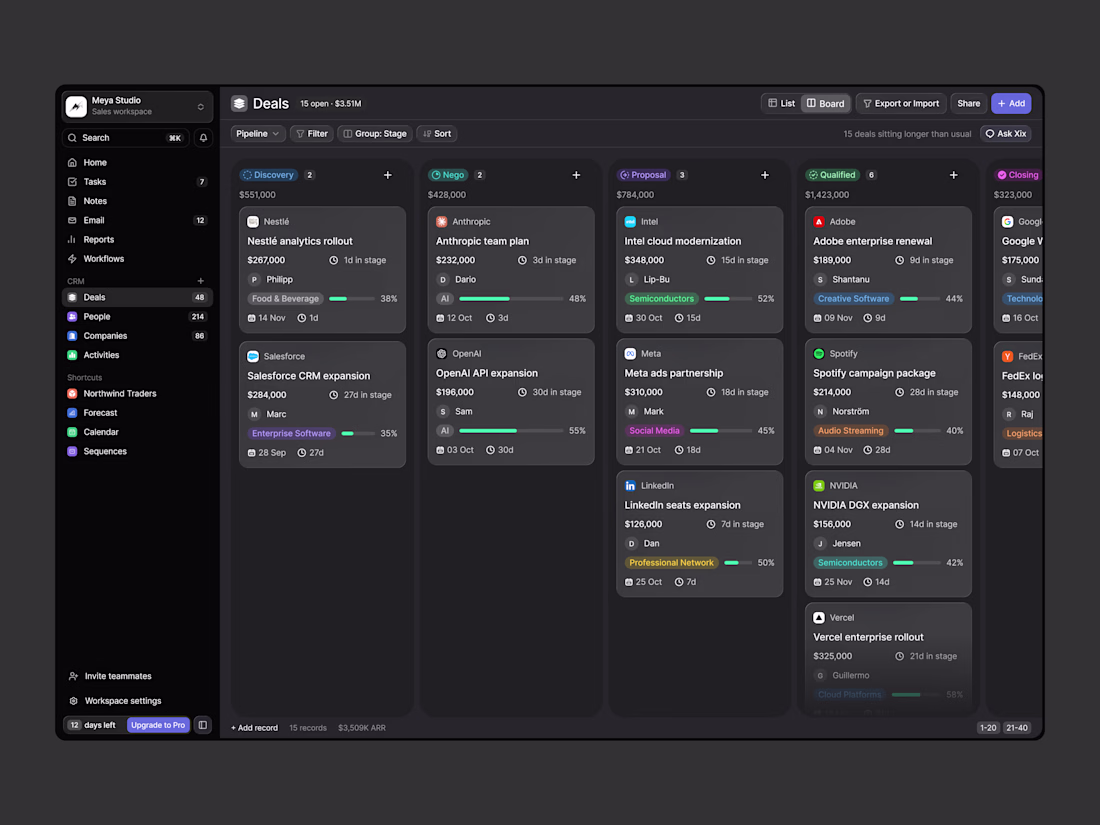Screen dimensions: 1100x825
Task: Open Export or Import options
Action: pyautogui.click(x=901, y=103)
